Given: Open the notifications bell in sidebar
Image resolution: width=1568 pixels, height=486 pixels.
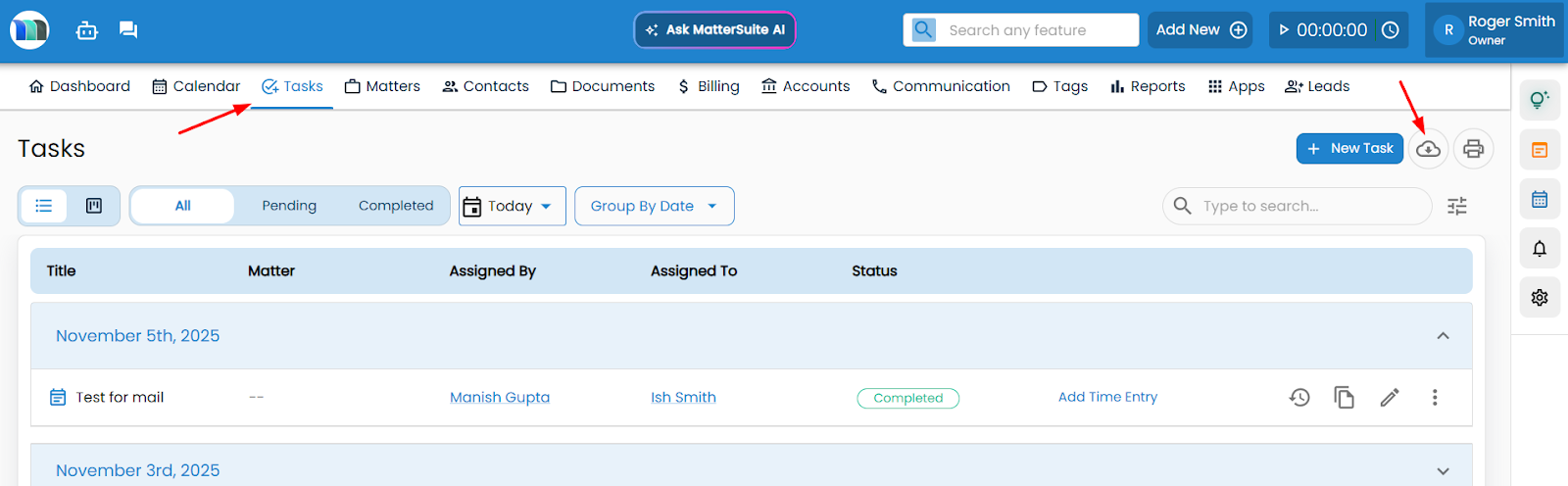Looking at the screenshot, I should [1540, 249].
